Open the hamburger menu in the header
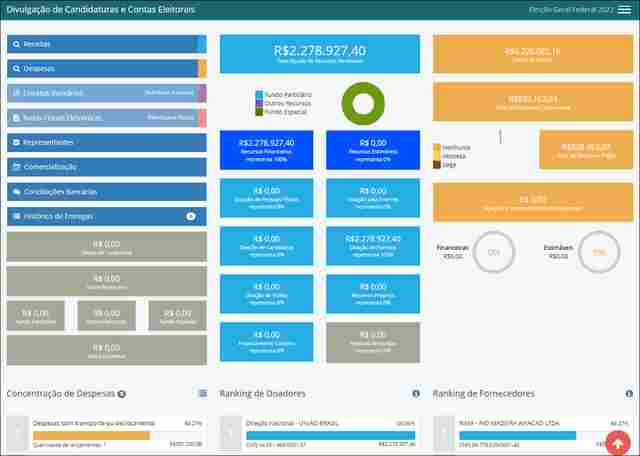This screenshot has height=456, width=640. tap(624, 10)
